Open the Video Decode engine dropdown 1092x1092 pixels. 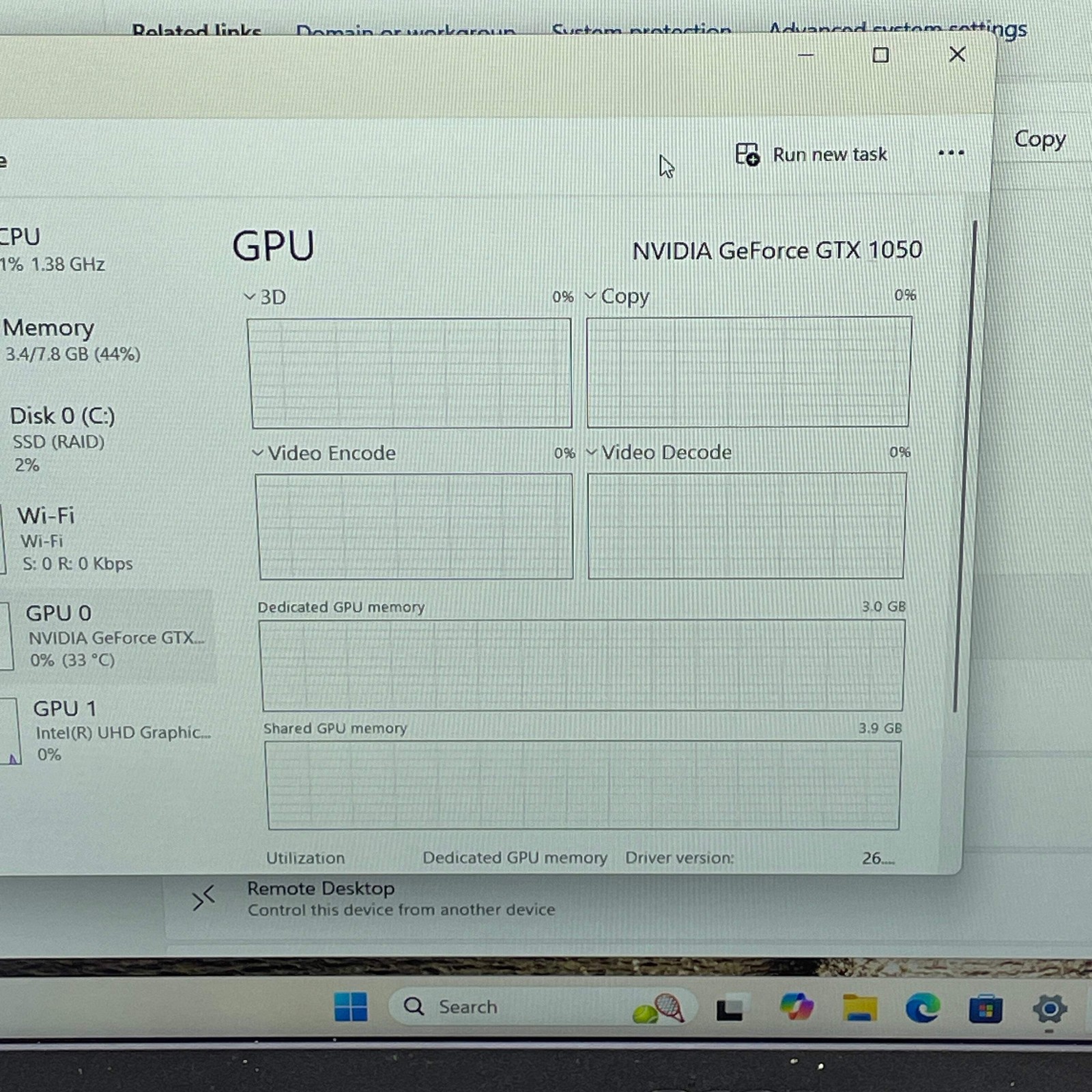592,452
